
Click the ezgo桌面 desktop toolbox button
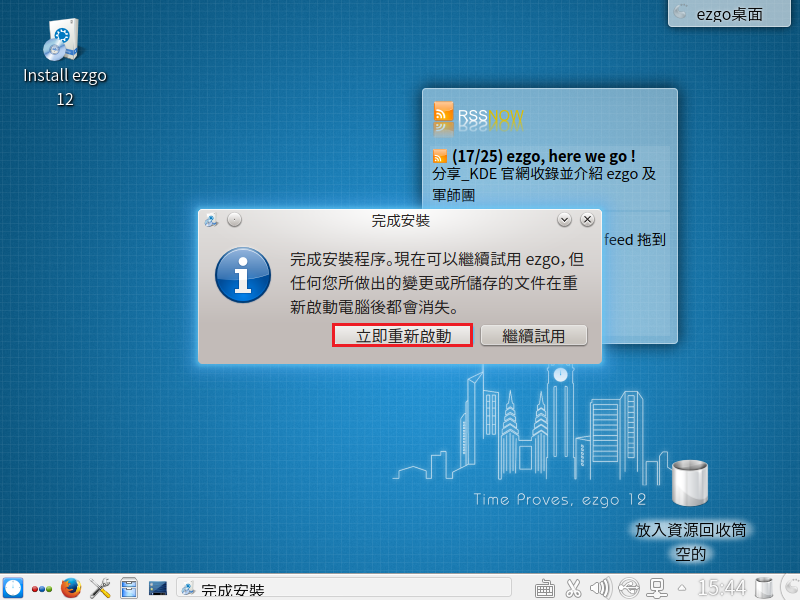pos(729,13)
